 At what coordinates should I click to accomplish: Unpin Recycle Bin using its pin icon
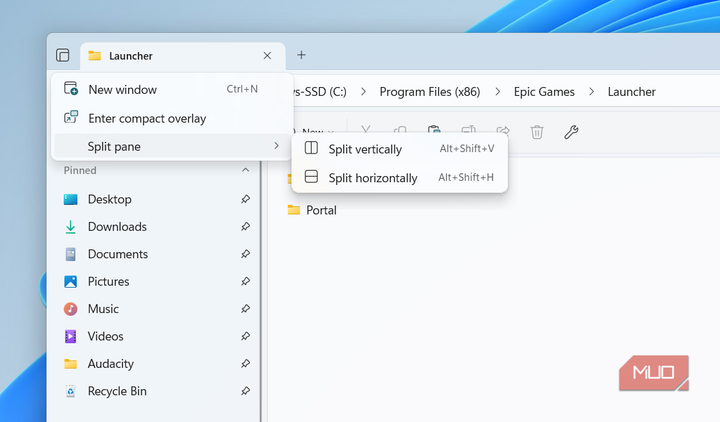(245, 391)
